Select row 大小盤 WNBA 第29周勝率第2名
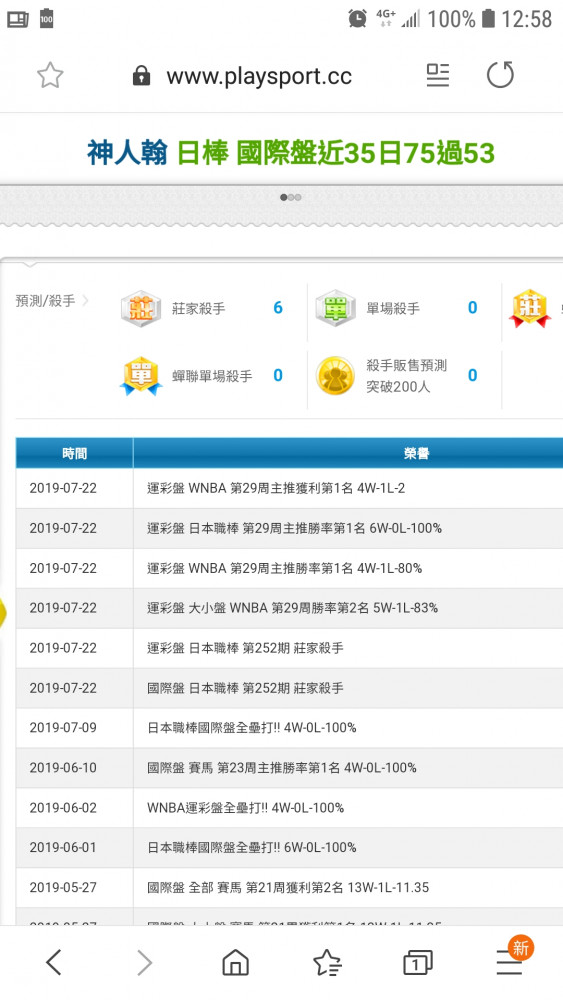This screenshot has height=1000, width=563. 289,608
